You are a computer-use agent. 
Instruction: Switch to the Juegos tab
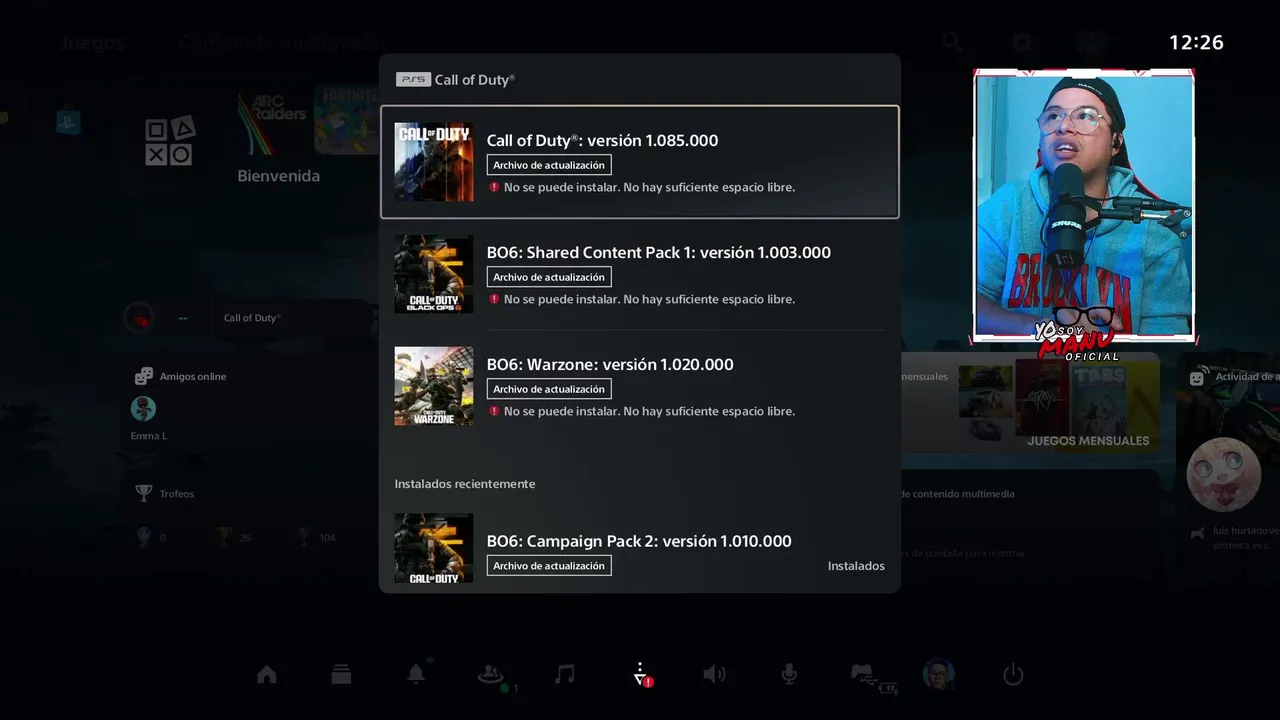click(92, 43)
